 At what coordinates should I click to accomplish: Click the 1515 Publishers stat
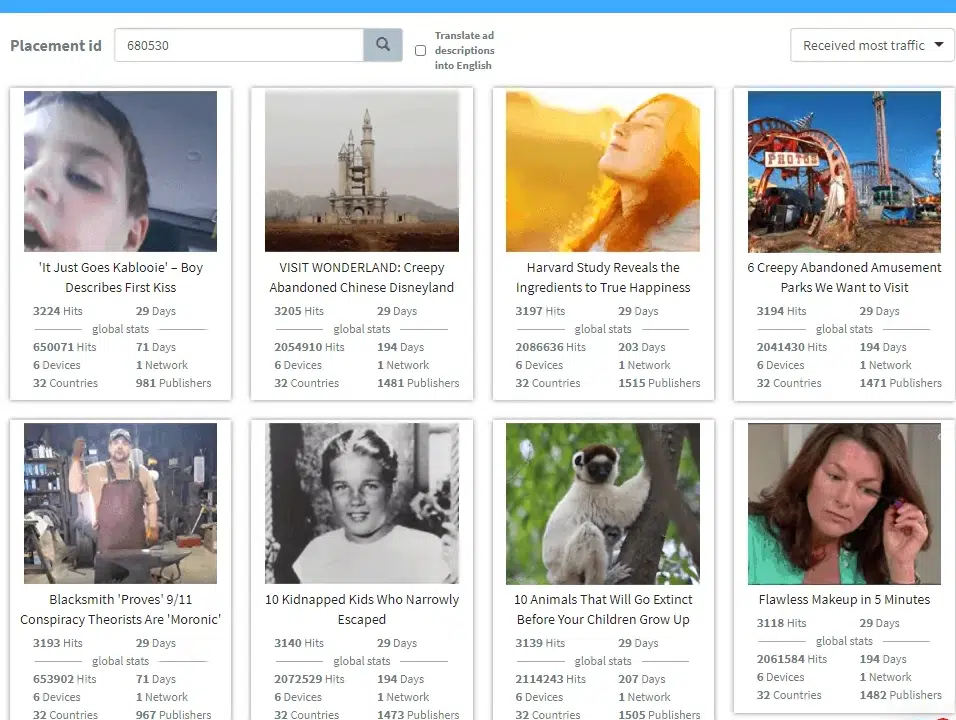tap(659, 383)
